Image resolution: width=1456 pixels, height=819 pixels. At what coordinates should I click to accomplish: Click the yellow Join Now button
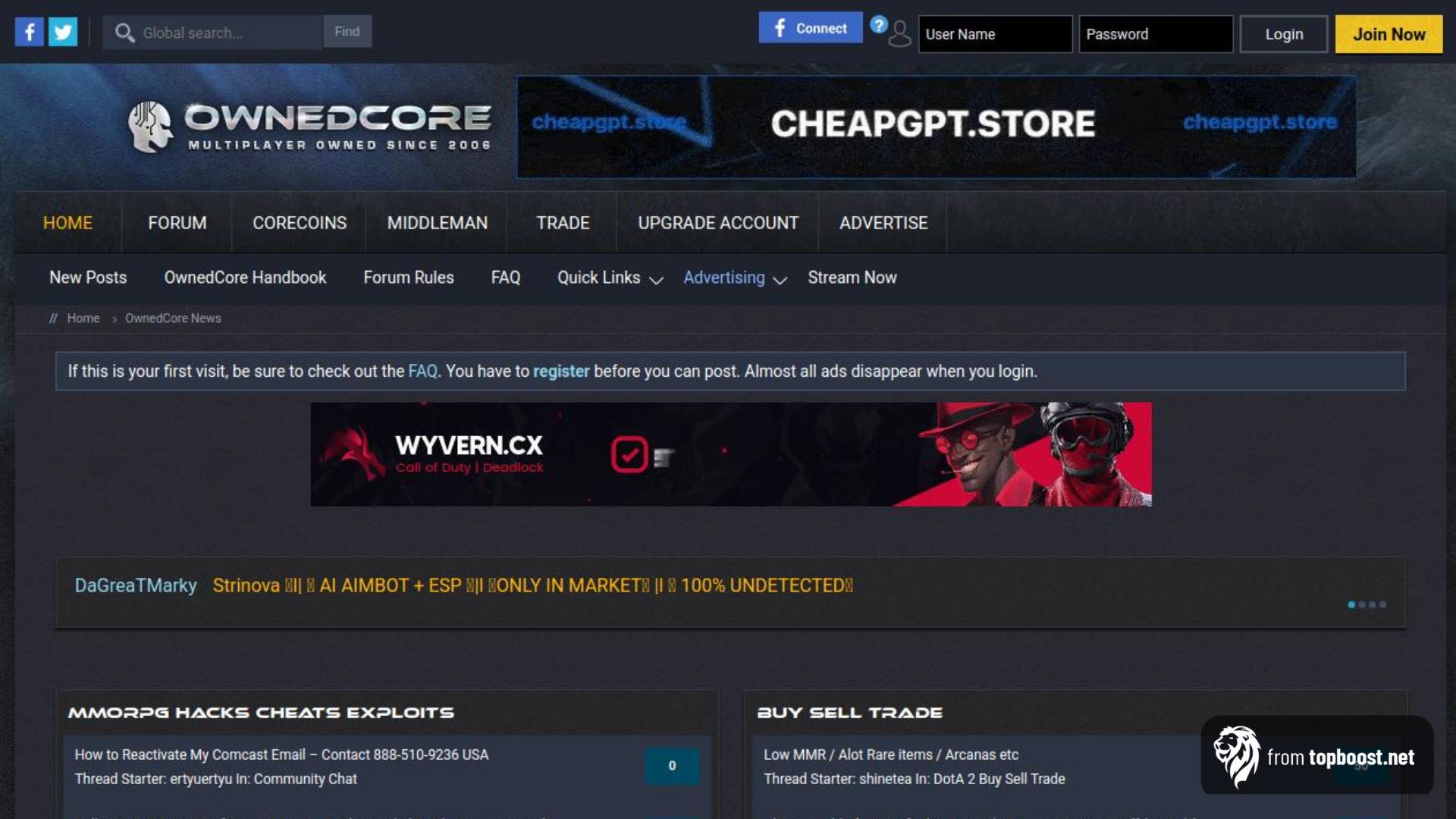[1389, 34]
